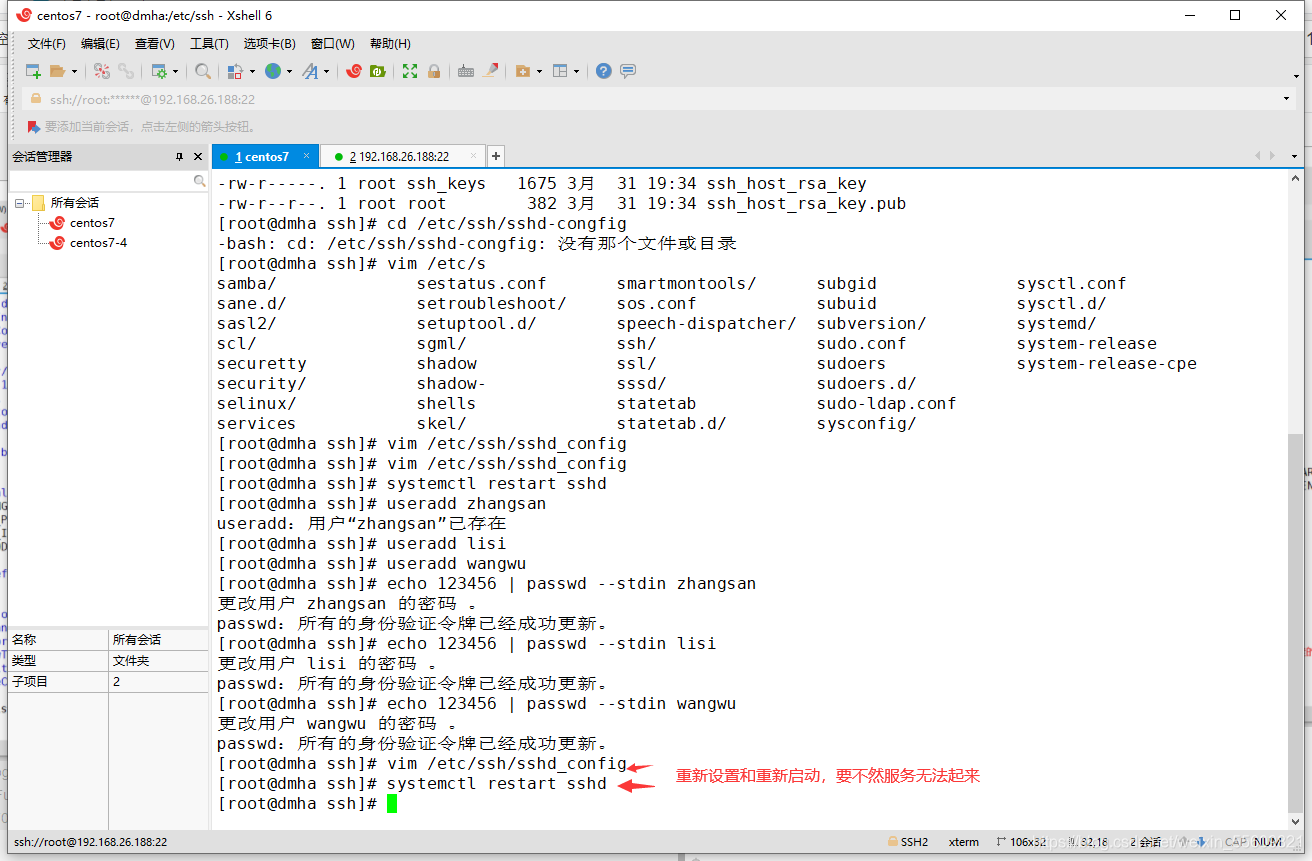Click the new folder plus icon

tap(522, 71)
